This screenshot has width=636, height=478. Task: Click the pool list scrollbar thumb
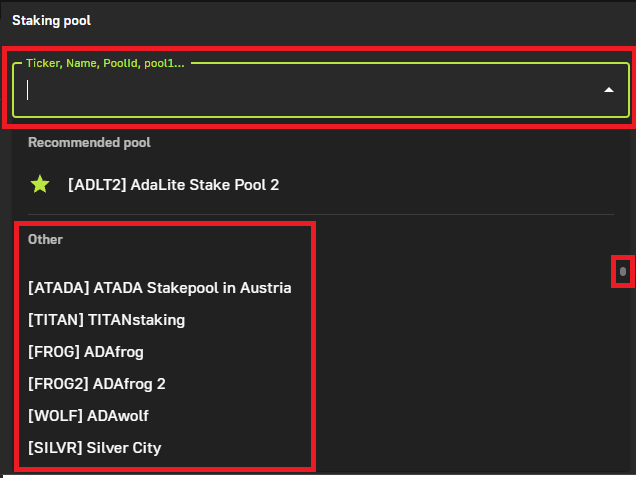point(623,271)
